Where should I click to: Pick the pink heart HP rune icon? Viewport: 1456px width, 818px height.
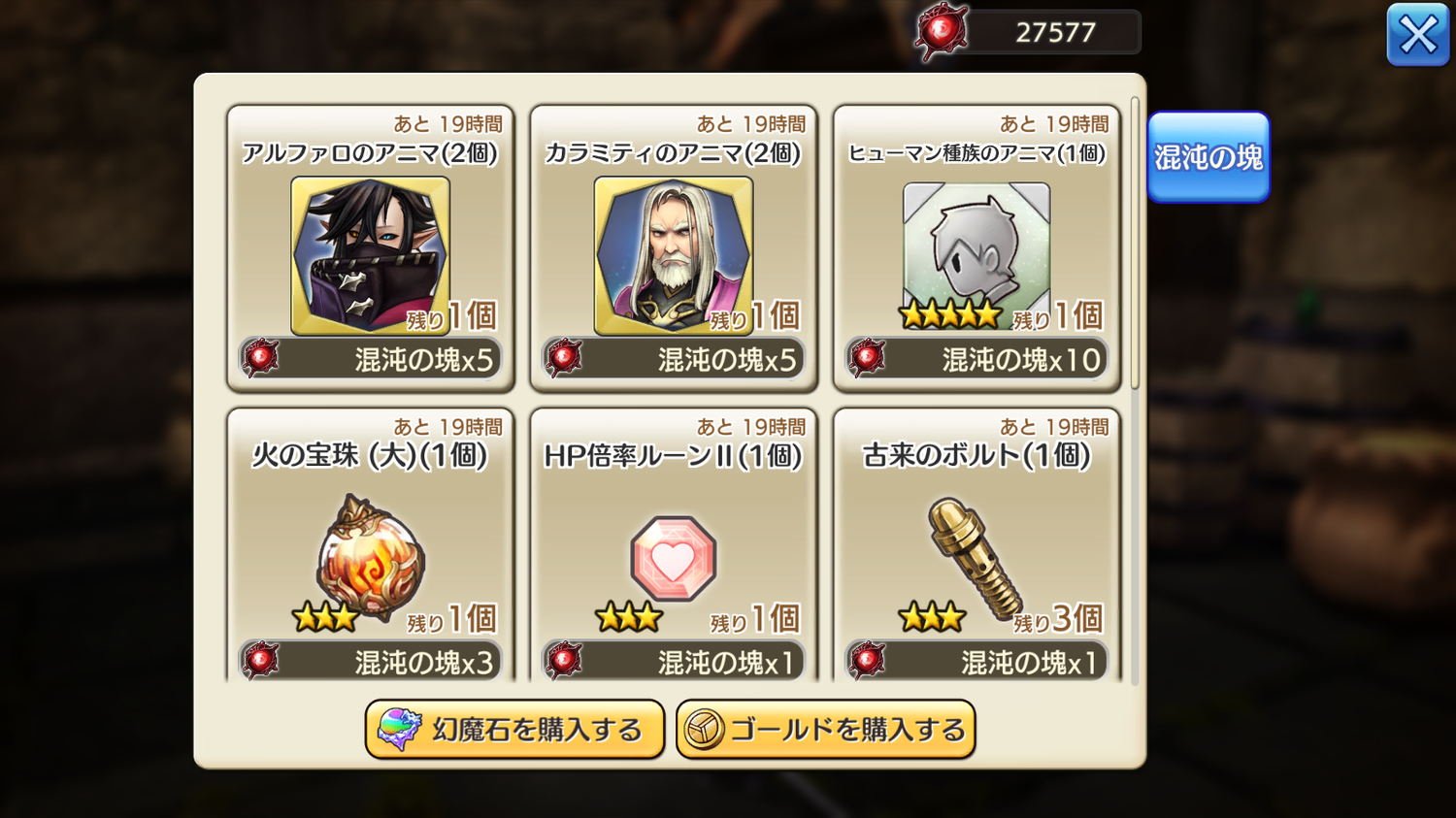673,559
